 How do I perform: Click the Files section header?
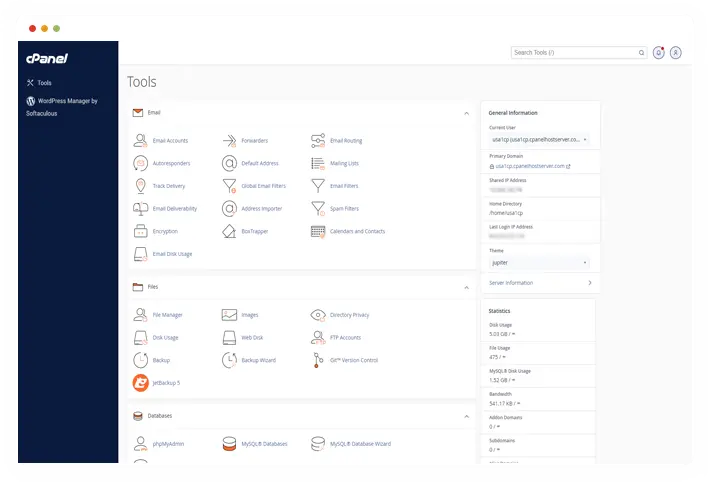tap(302, 287)
